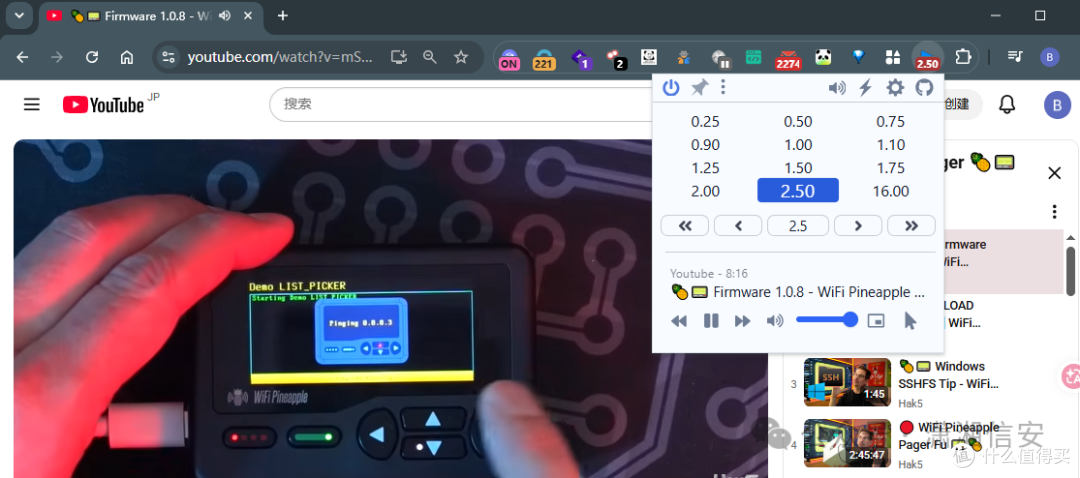Open YouTube notifications bell

point(1007,105)
